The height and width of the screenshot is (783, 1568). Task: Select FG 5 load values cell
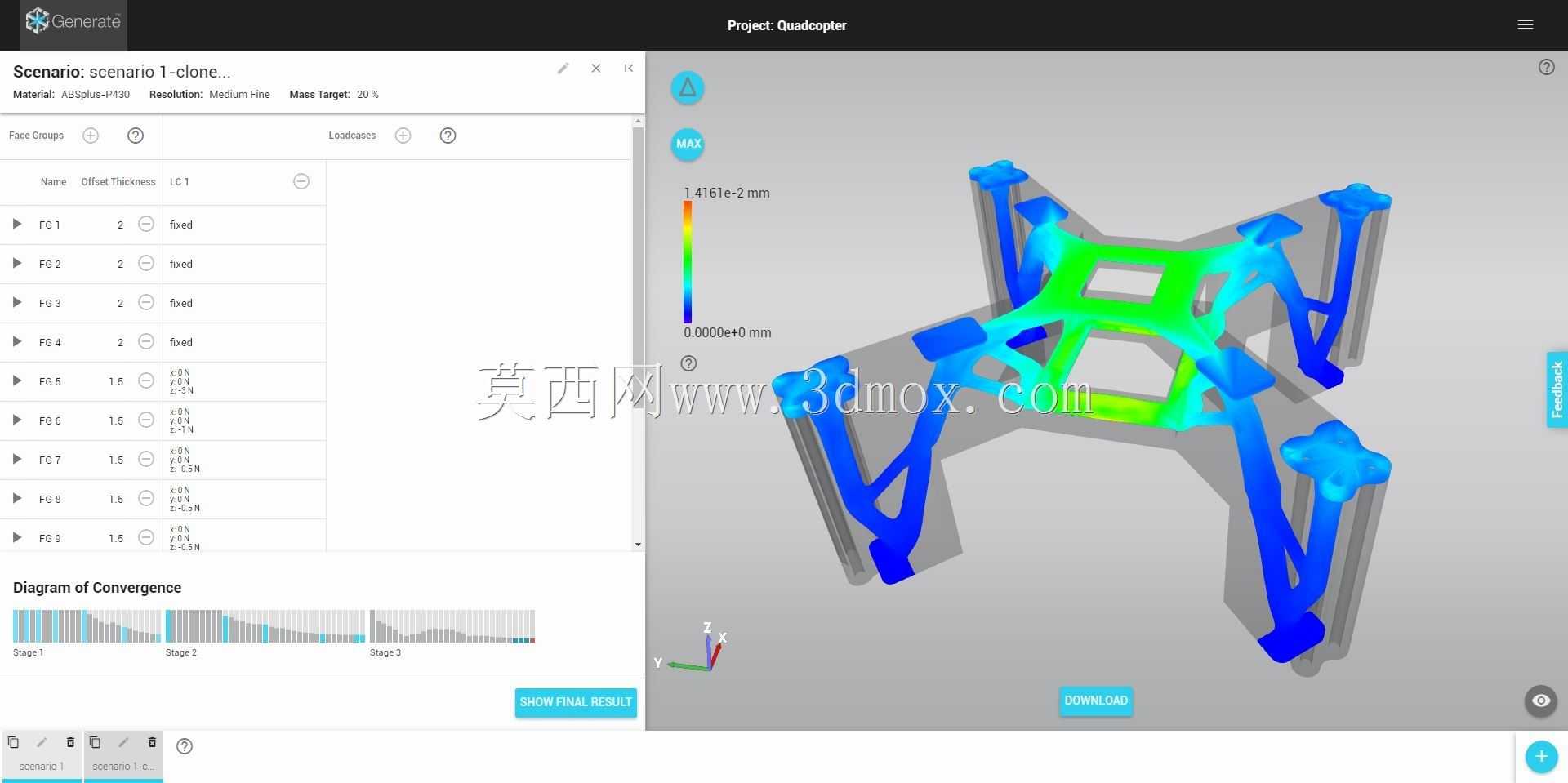tap(244, 381)
